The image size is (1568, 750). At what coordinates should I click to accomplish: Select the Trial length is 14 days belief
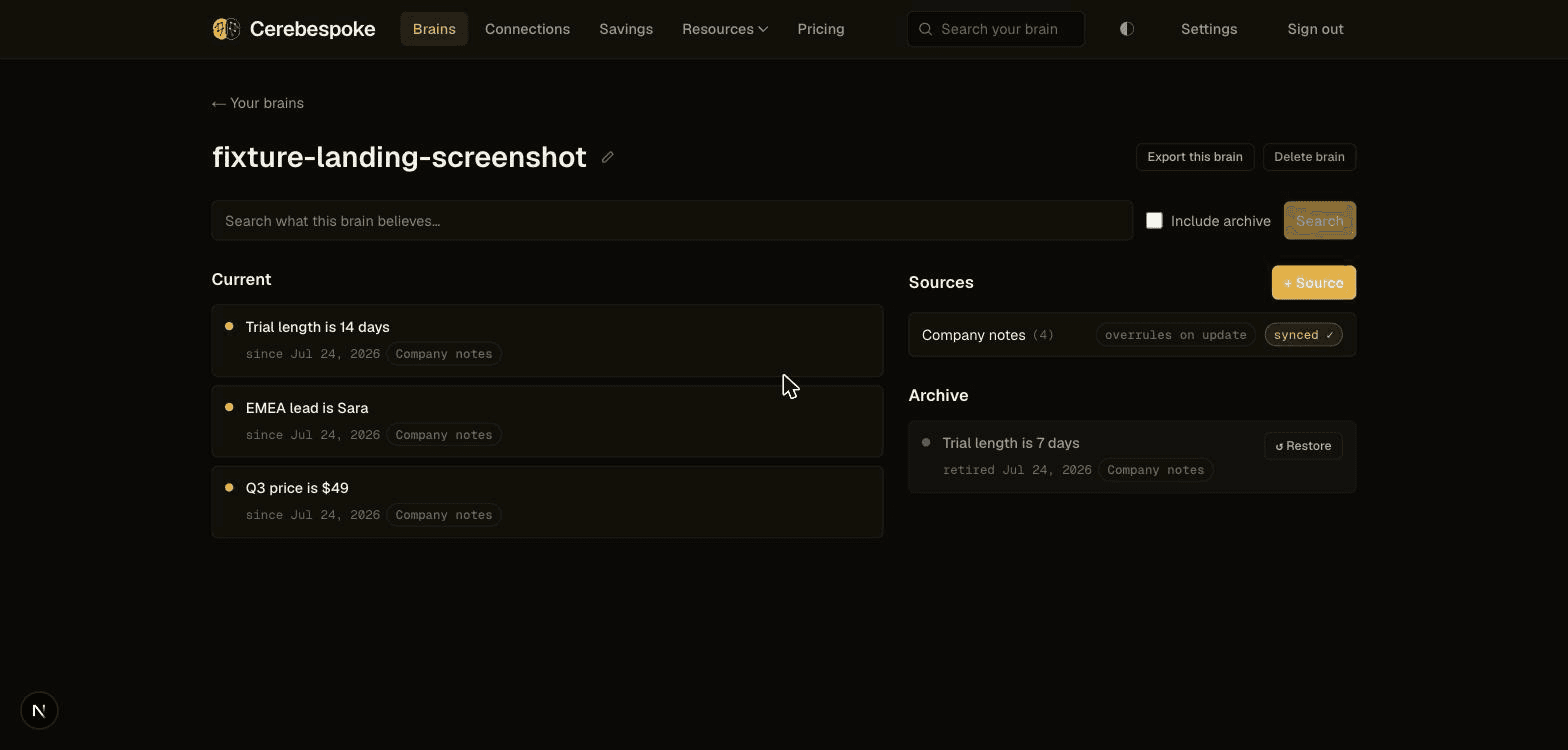click(547, 340)
